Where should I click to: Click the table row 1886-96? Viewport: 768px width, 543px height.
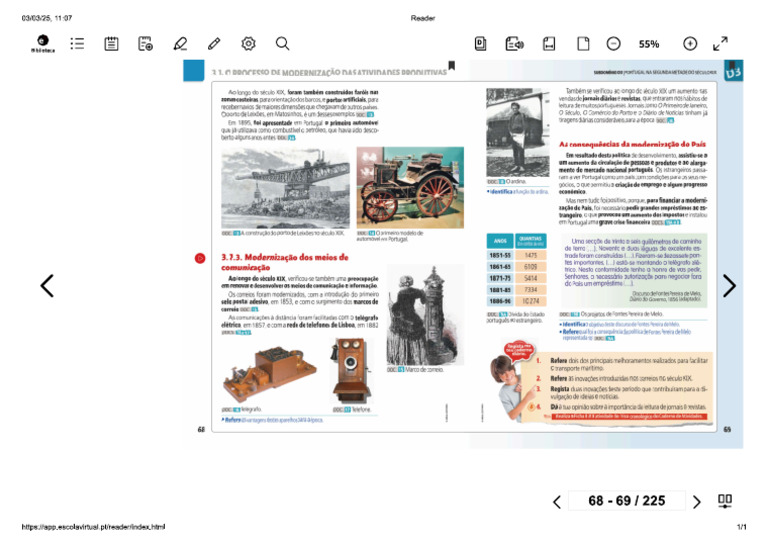tap(516, 301)
